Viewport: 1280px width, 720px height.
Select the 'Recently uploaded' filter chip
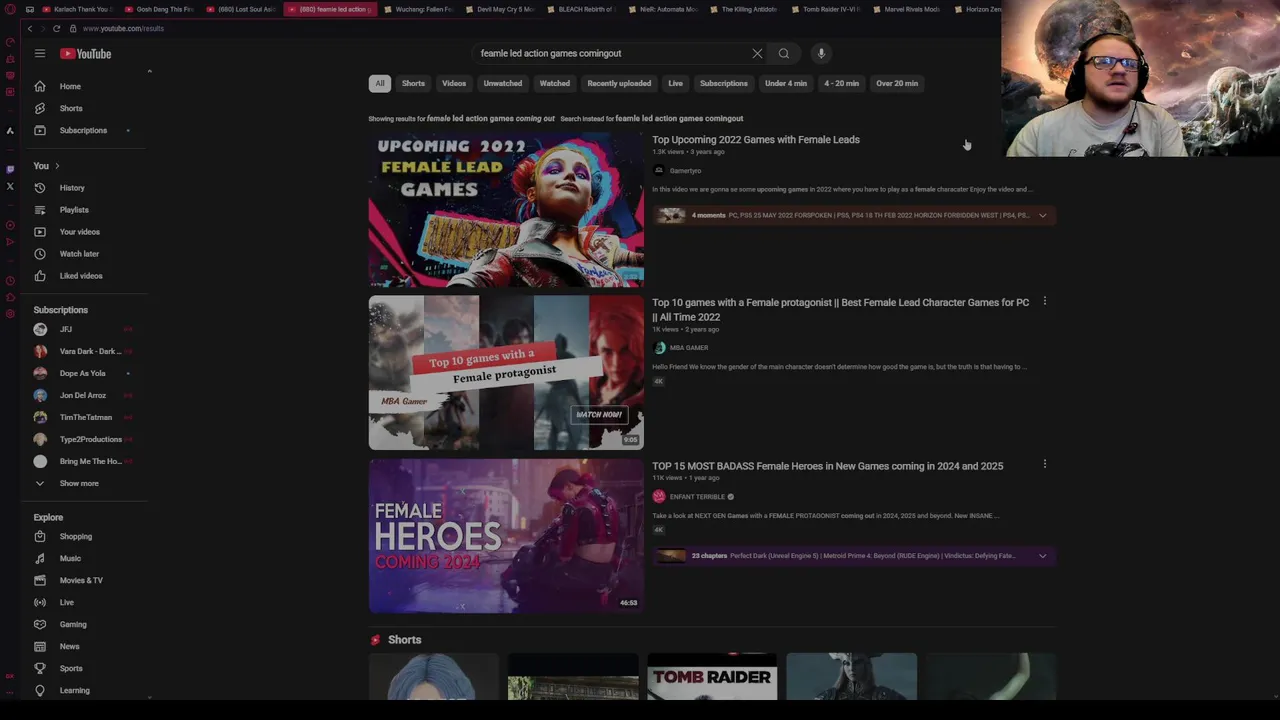[x=619, y=83]
